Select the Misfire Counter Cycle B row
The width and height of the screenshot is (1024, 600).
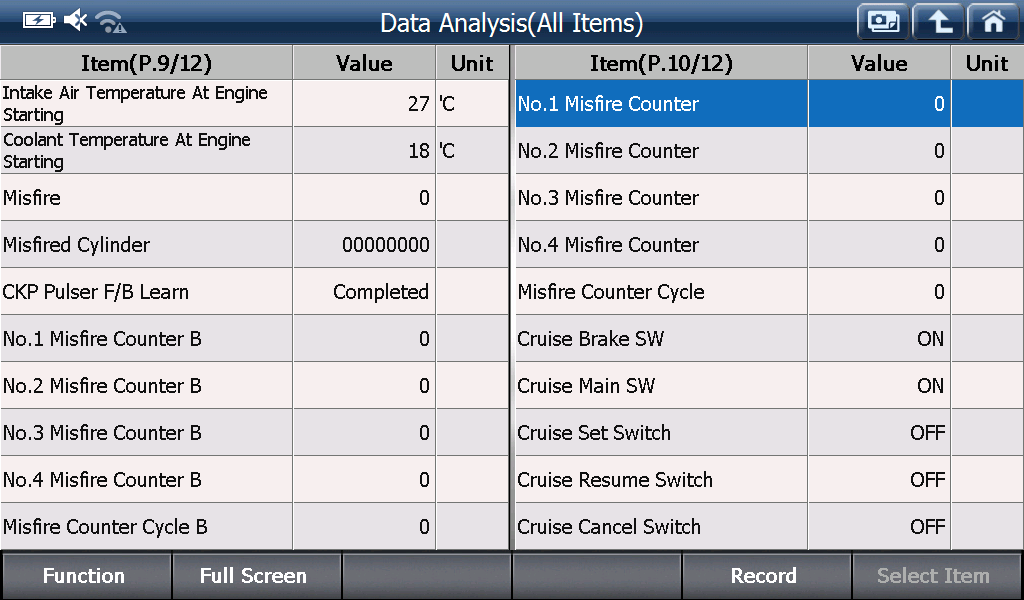point(255,526)
